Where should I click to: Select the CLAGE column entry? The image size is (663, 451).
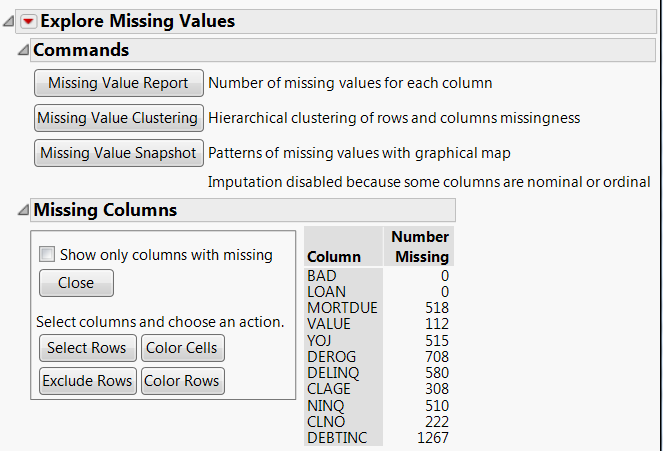click(330, 389)
